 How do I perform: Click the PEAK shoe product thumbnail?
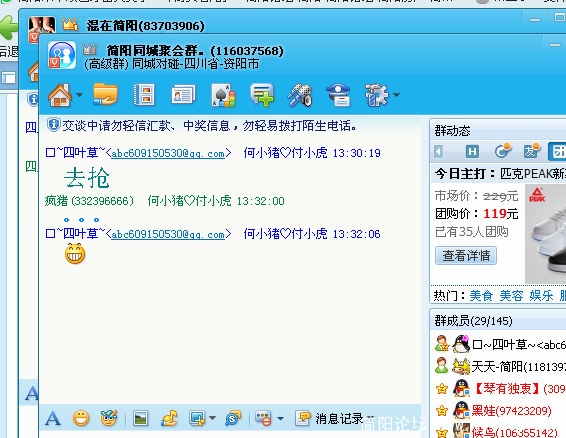point(545,233)
